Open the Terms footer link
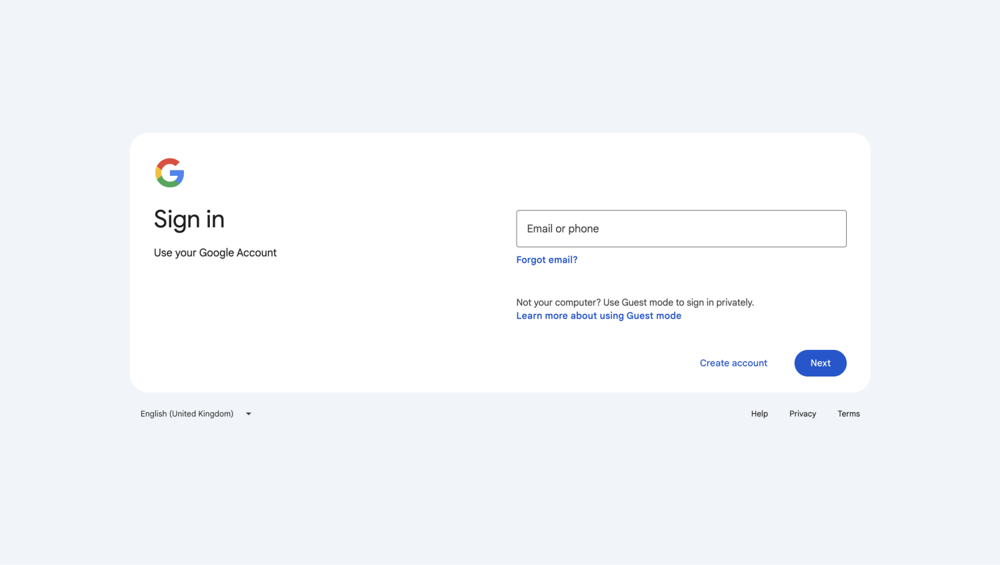The width and height of the screenshot is (1000, 565). 848,414
